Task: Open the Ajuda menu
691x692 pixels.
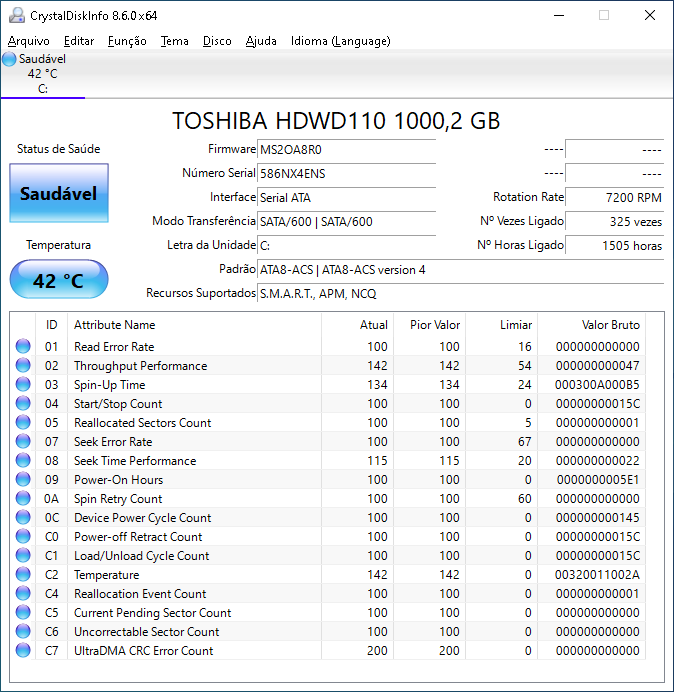Action: [x=261, y=41]
